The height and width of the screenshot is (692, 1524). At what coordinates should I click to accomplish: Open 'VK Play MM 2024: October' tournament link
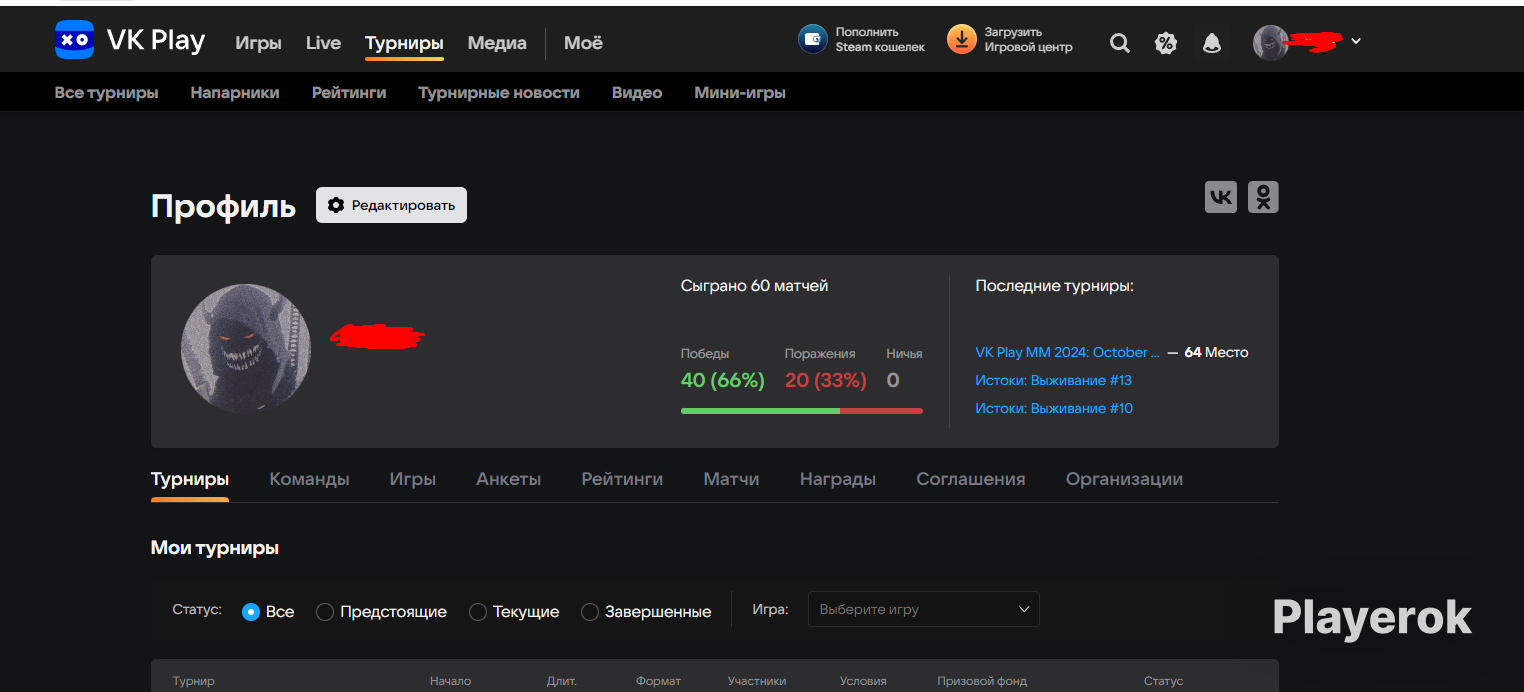1068,352
